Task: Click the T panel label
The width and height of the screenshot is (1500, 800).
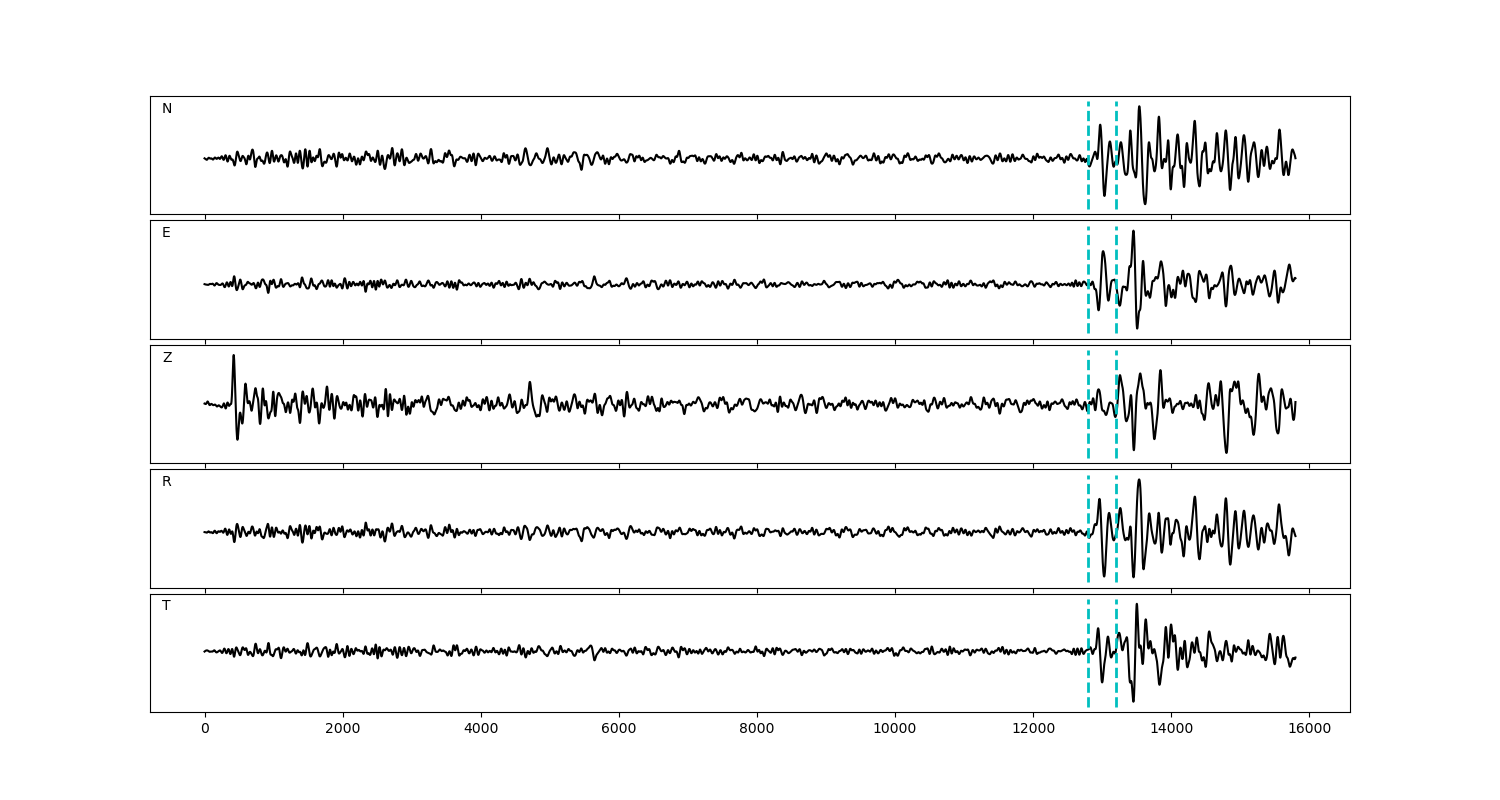Action: point(166,606)
